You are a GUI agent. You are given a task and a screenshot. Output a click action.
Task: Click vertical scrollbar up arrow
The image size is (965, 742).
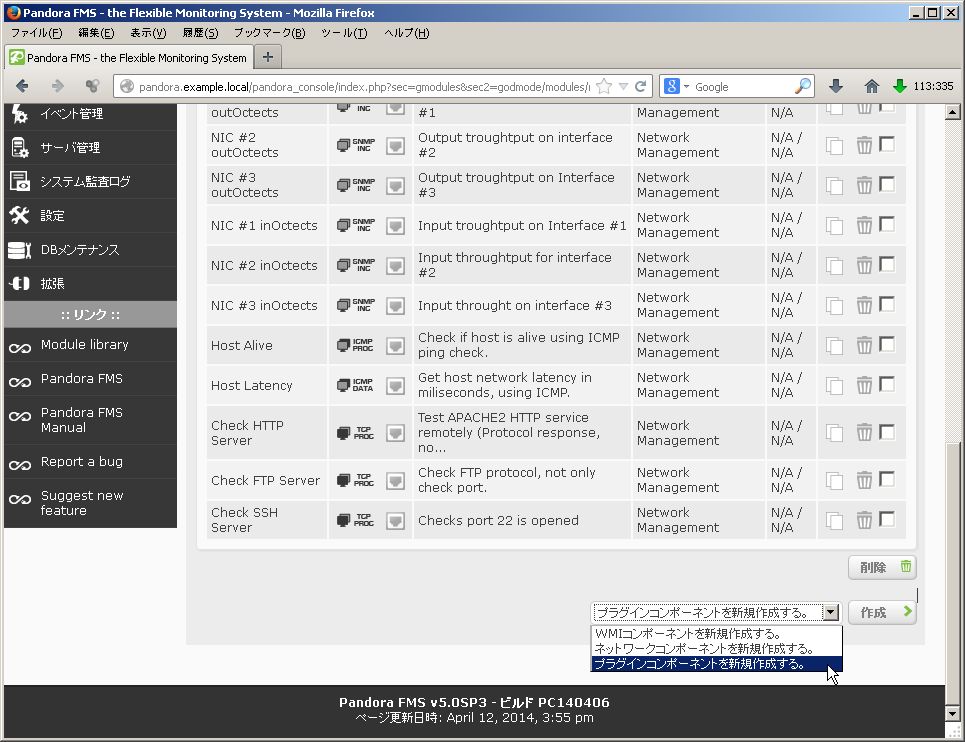[x=952, y=112]
